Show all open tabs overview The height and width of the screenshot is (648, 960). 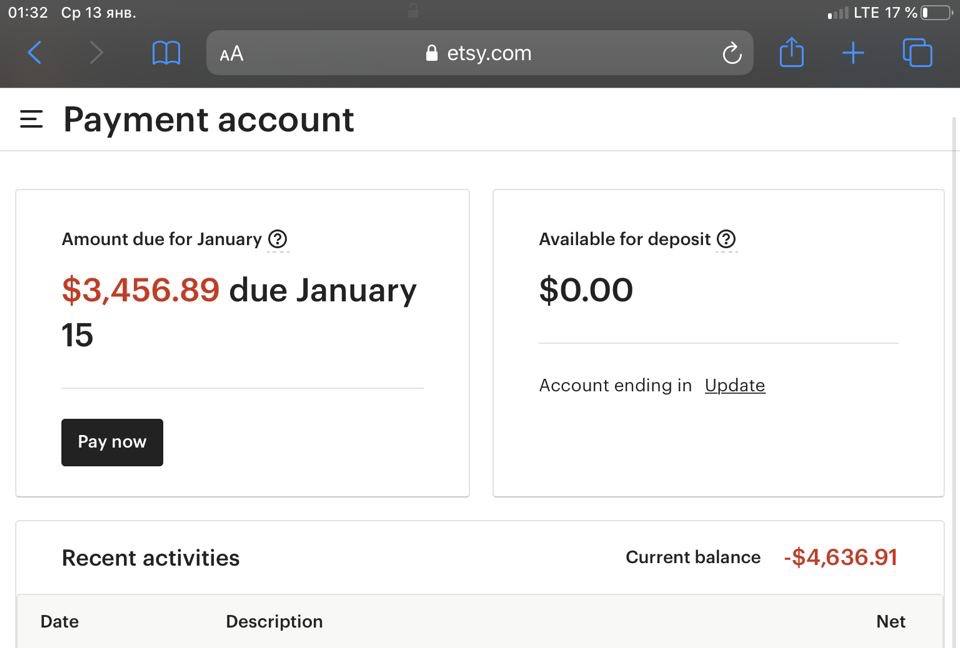pyautogui.click(x=918, y=53)
